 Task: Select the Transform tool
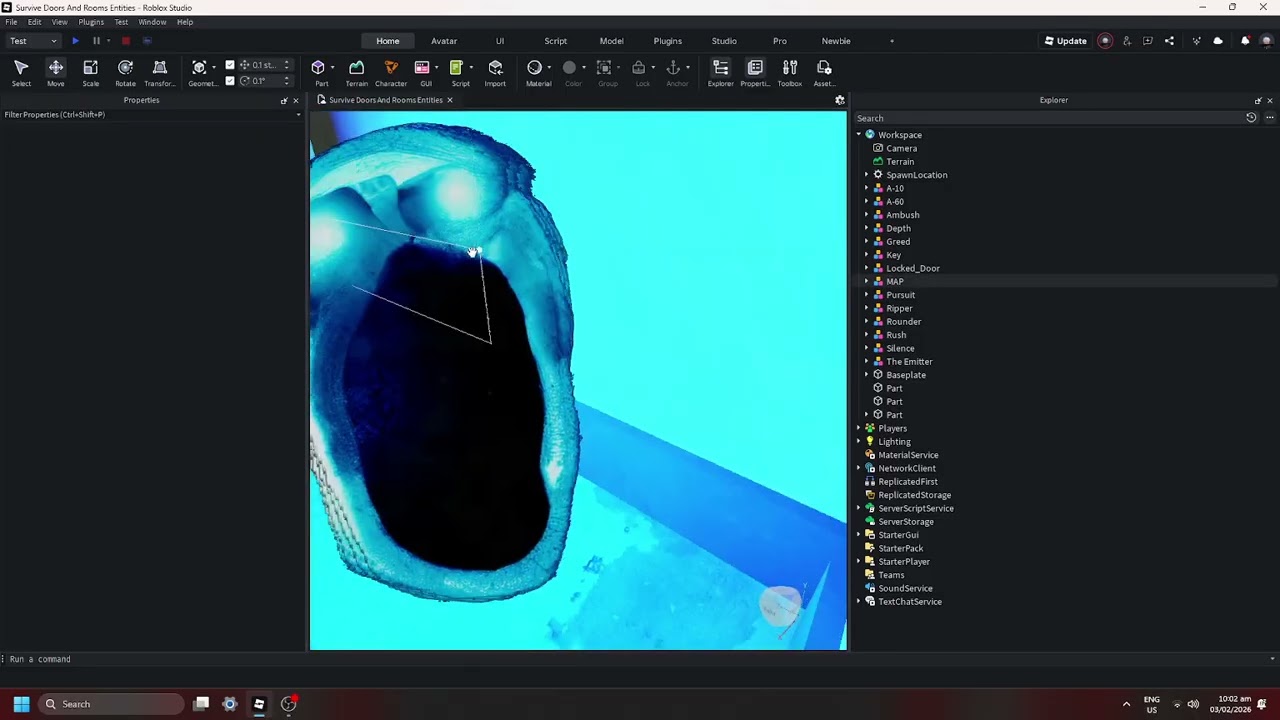coord(159,73)
